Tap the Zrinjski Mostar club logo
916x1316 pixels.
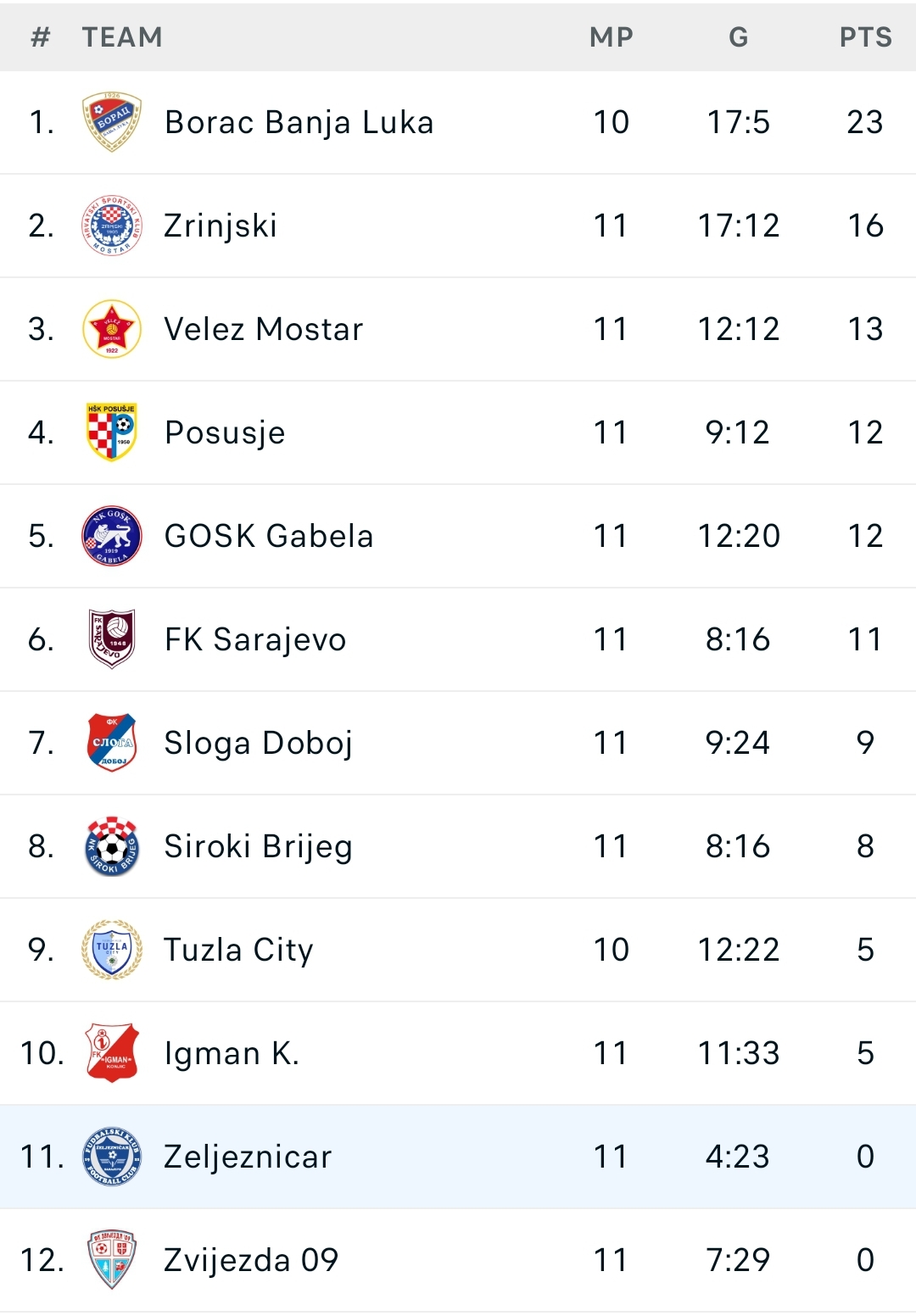click(112, 226)
